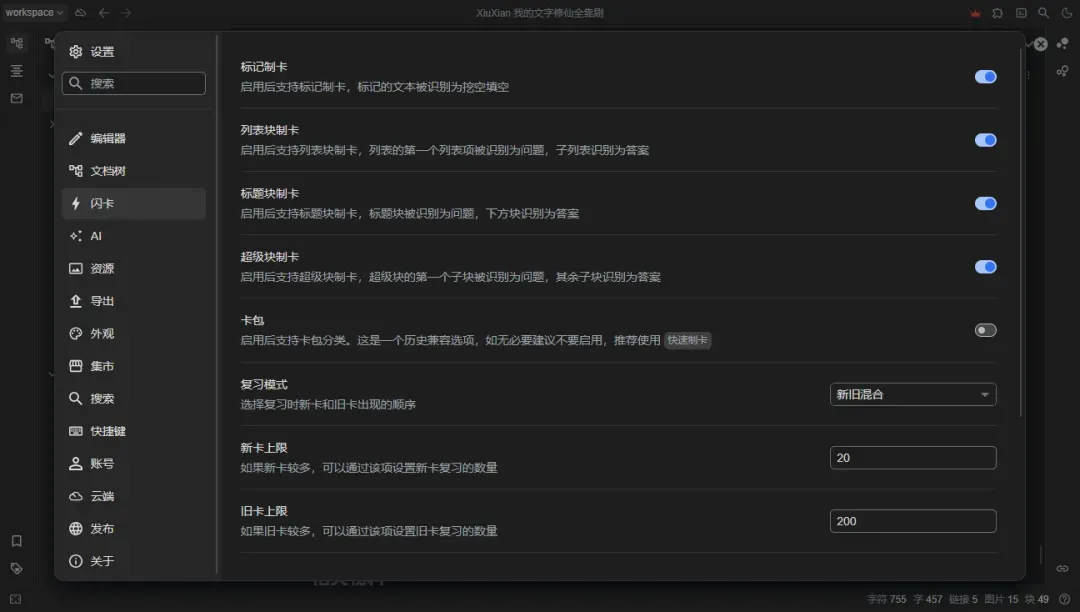
Task: Close the settings dialog with X button
Action: (x=1041, y=44)
